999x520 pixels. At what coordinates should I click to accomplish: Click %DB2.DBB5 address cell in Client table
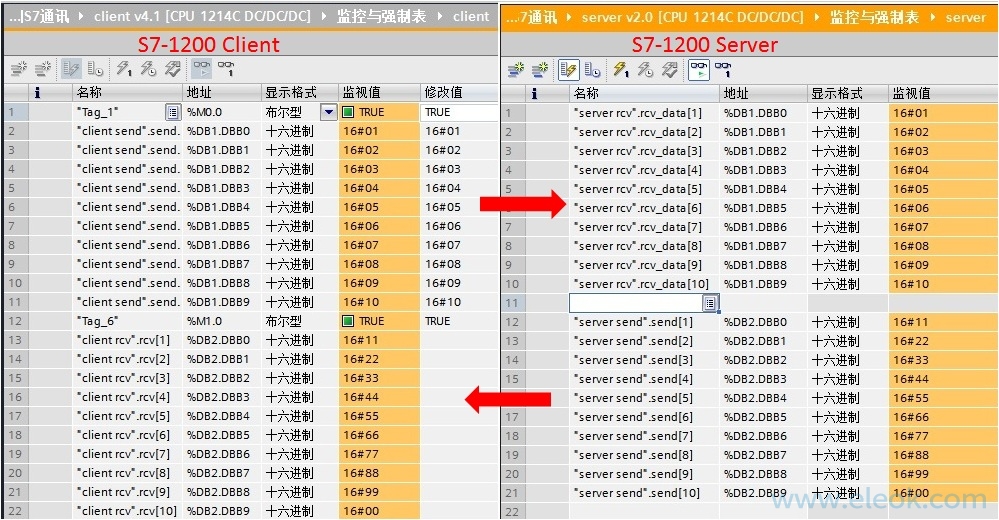(222, 435)
